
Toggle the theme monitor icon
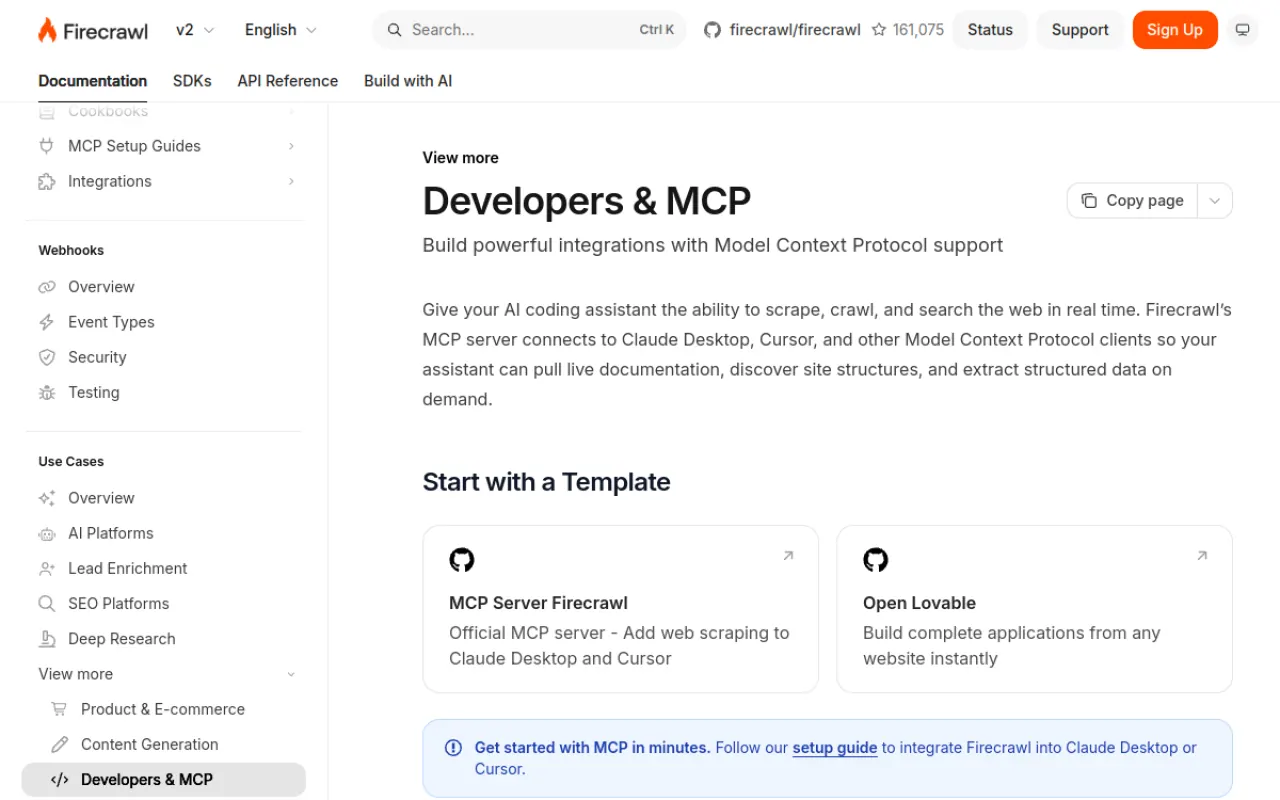(1243, 30)
